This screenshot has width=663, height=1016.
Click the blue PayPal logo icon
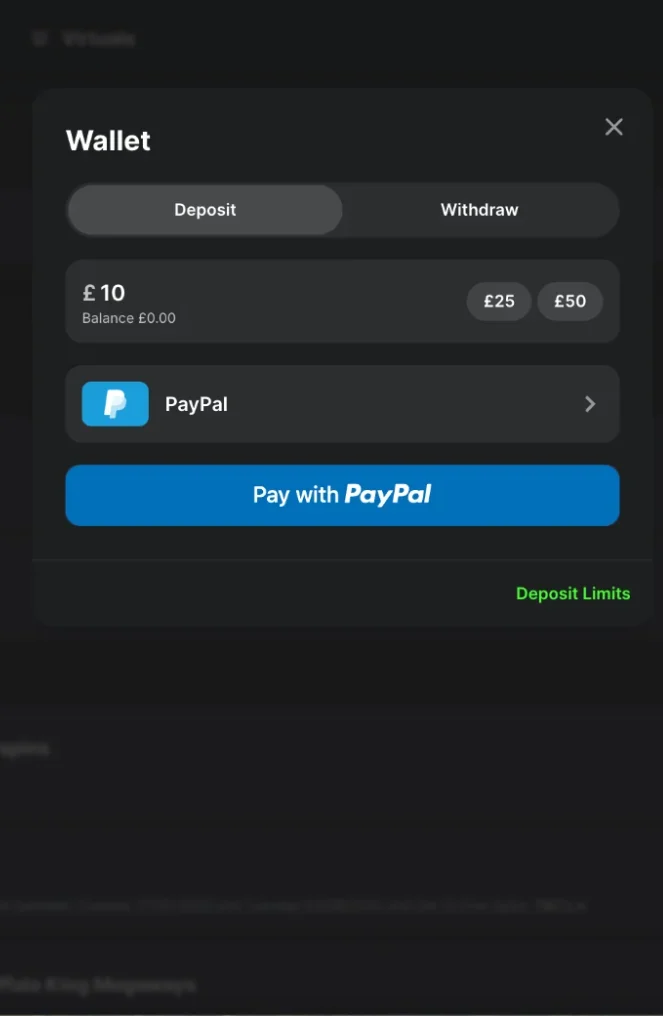click(x=115, y=404)
